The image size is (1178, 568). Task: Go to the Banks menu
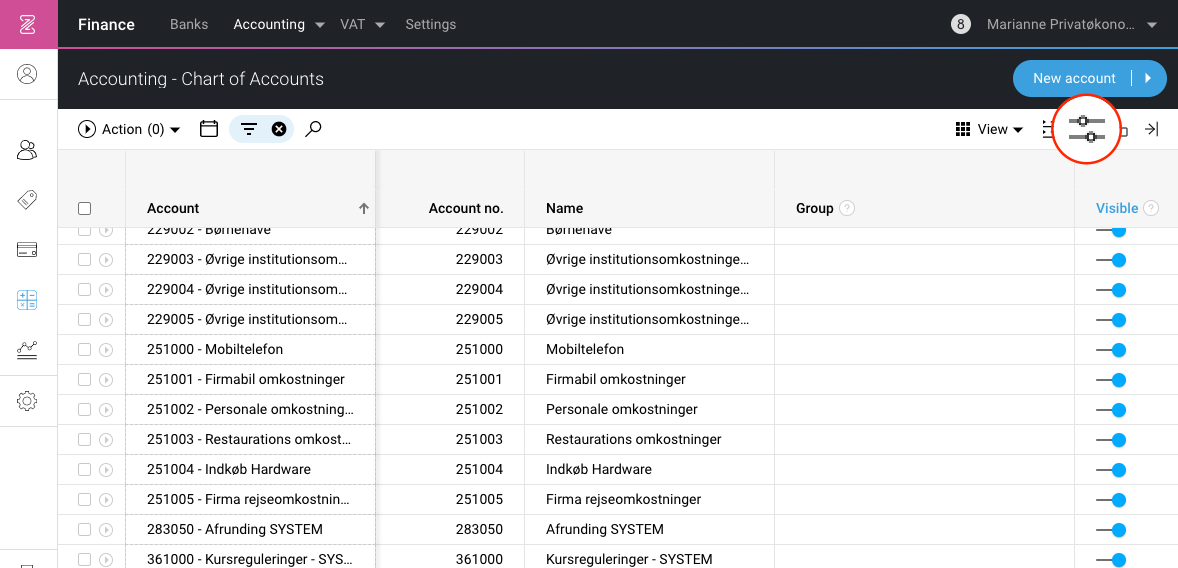pos(189,24)
